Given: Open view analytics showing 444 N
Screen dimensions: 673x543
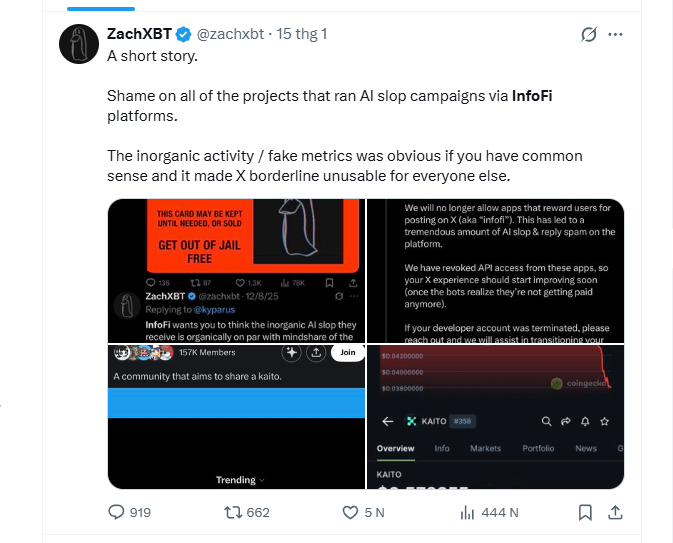Looking at the screenshot, I should click(467, 512).
